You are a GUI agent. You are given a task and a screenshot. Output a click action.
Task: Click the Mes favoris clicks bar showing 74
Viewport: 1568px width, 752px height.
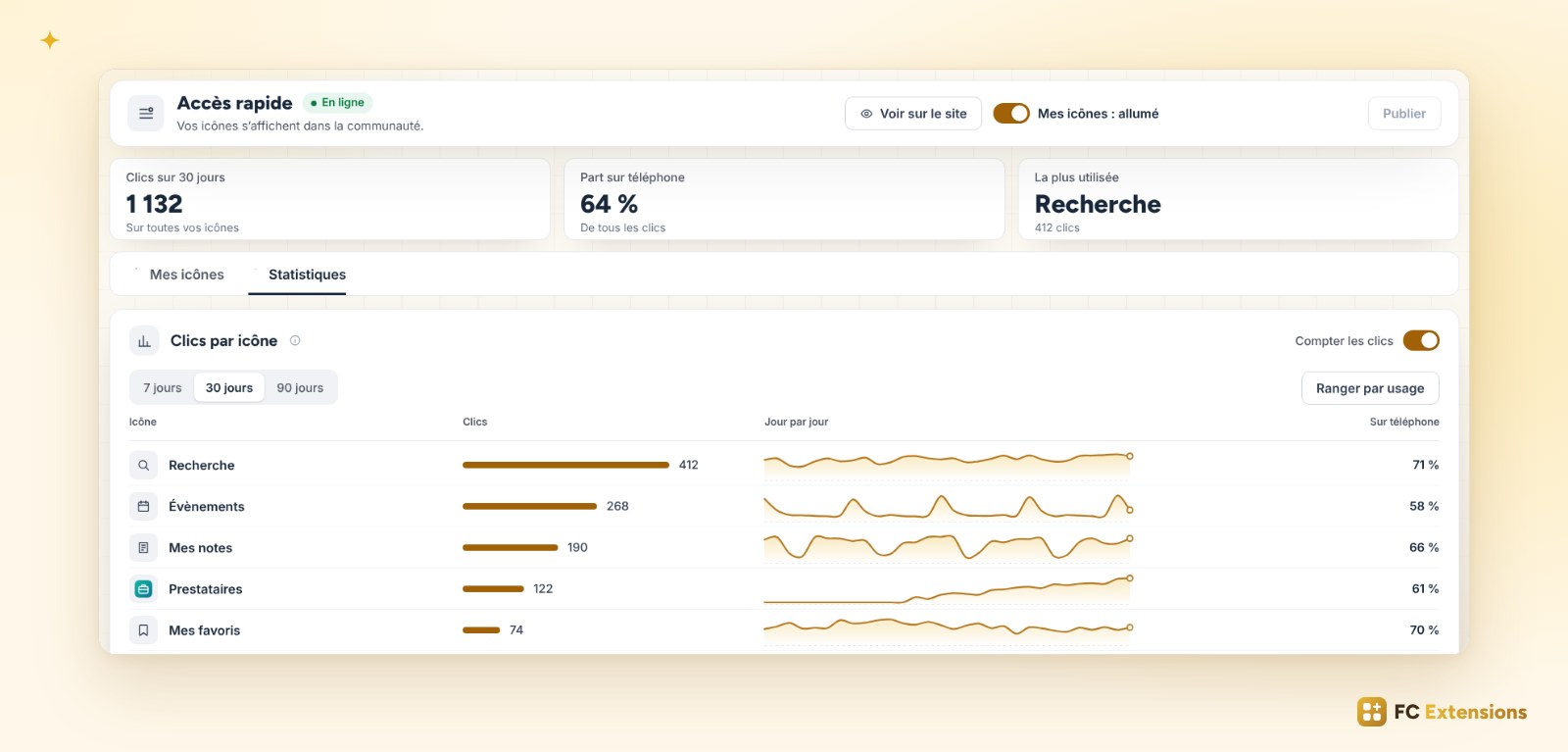481,629
